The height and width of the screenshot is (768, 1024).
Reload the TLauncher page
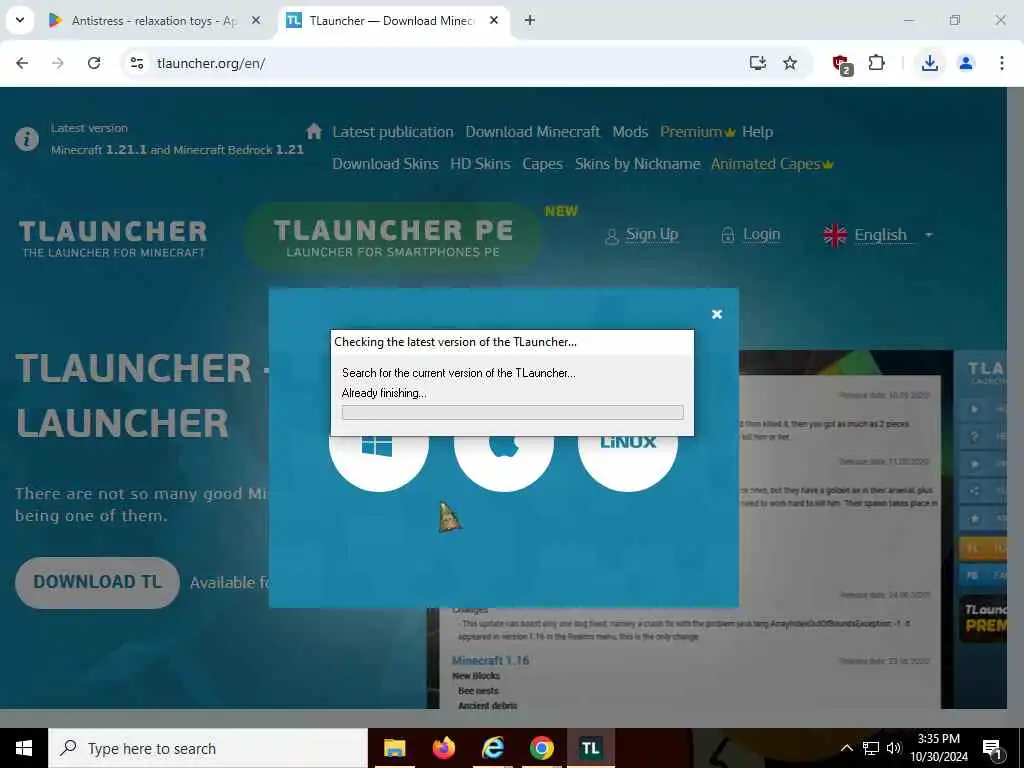[x=94, y=63]
